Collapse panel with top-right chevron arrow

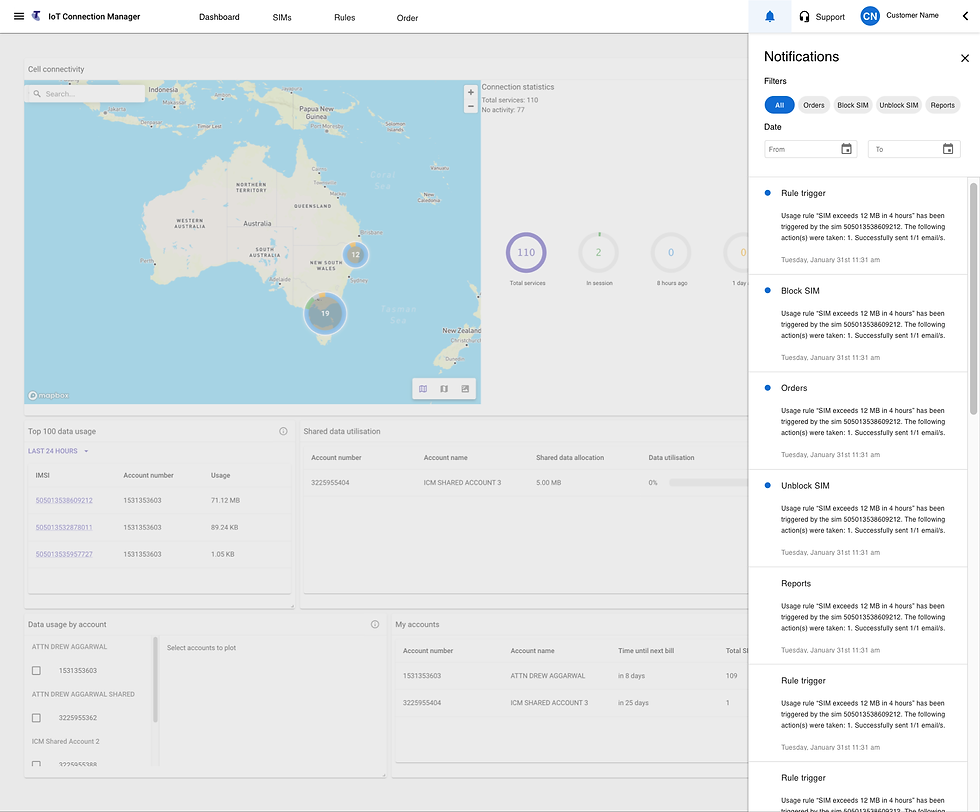pos(965,16)
